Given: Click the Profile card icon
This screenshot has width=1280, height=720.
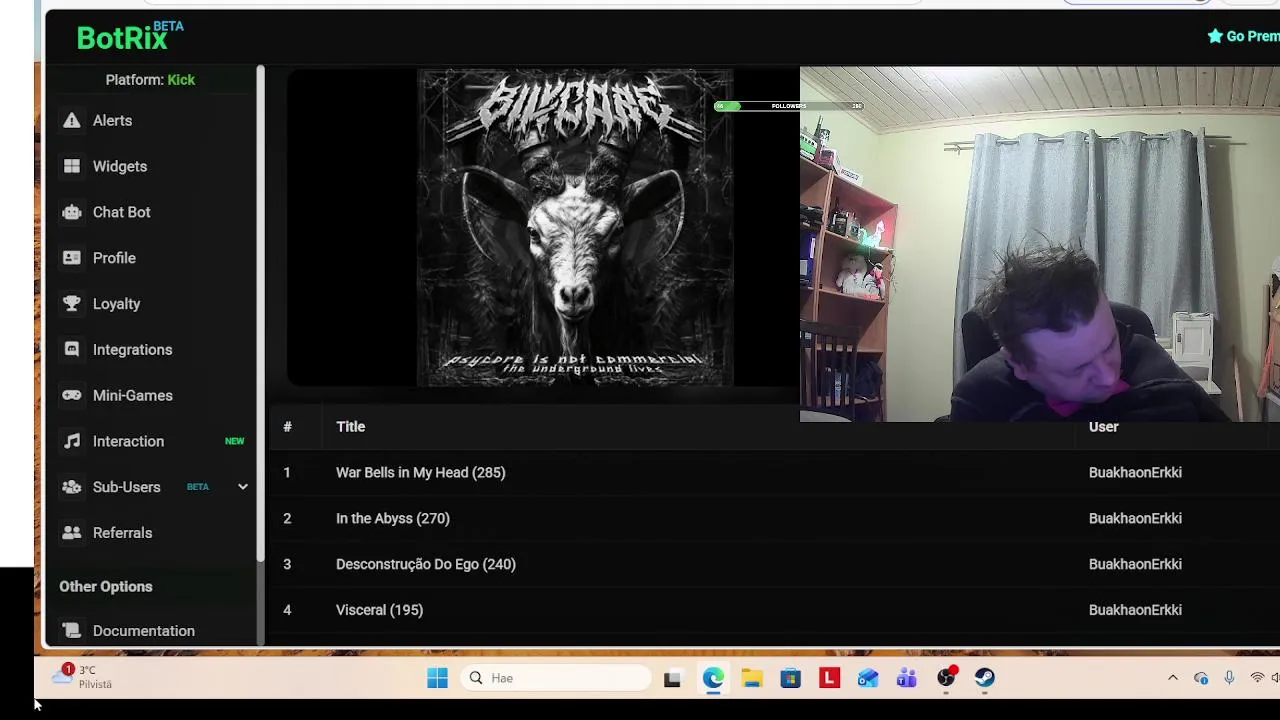Looking at the screenshot, I should [71, 258].
